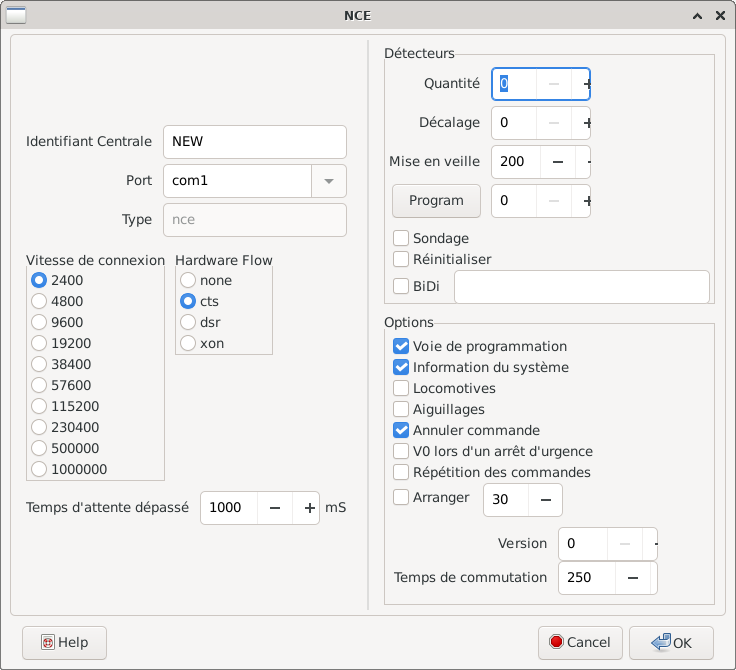
Task: Enable the Sondage checkbox
Action: coord(401,238)
